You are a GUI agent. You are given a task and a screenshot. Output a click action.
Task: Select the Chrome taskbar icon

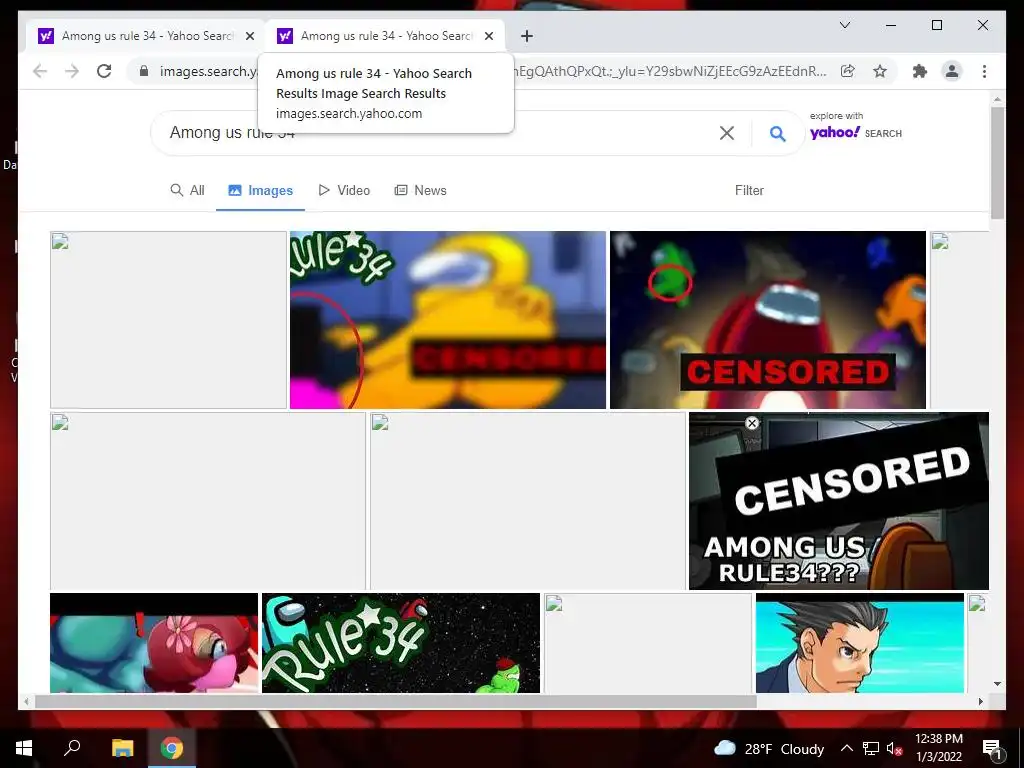point(172,748)
